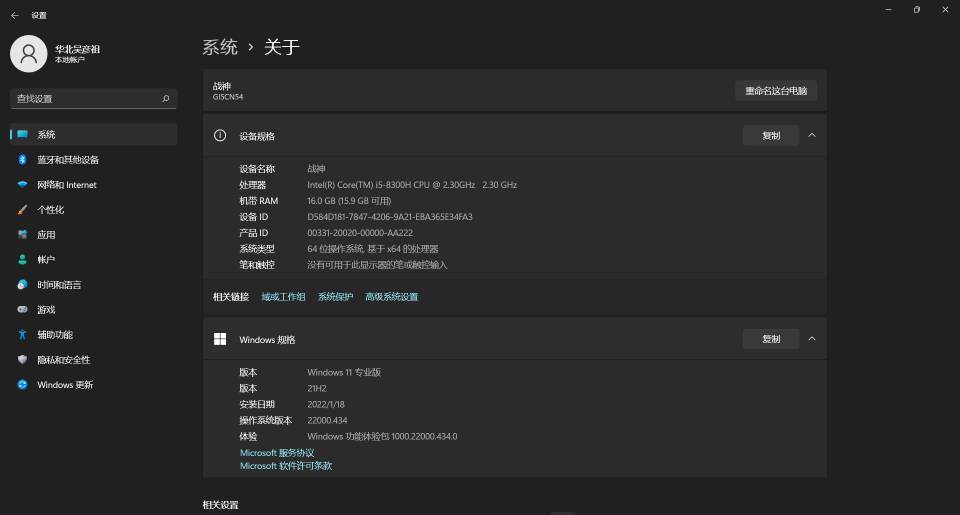The height and width of the screenshot is (515, 960).
Task: Click the Windows 更新 refresh icon
Action: (23, 385)
